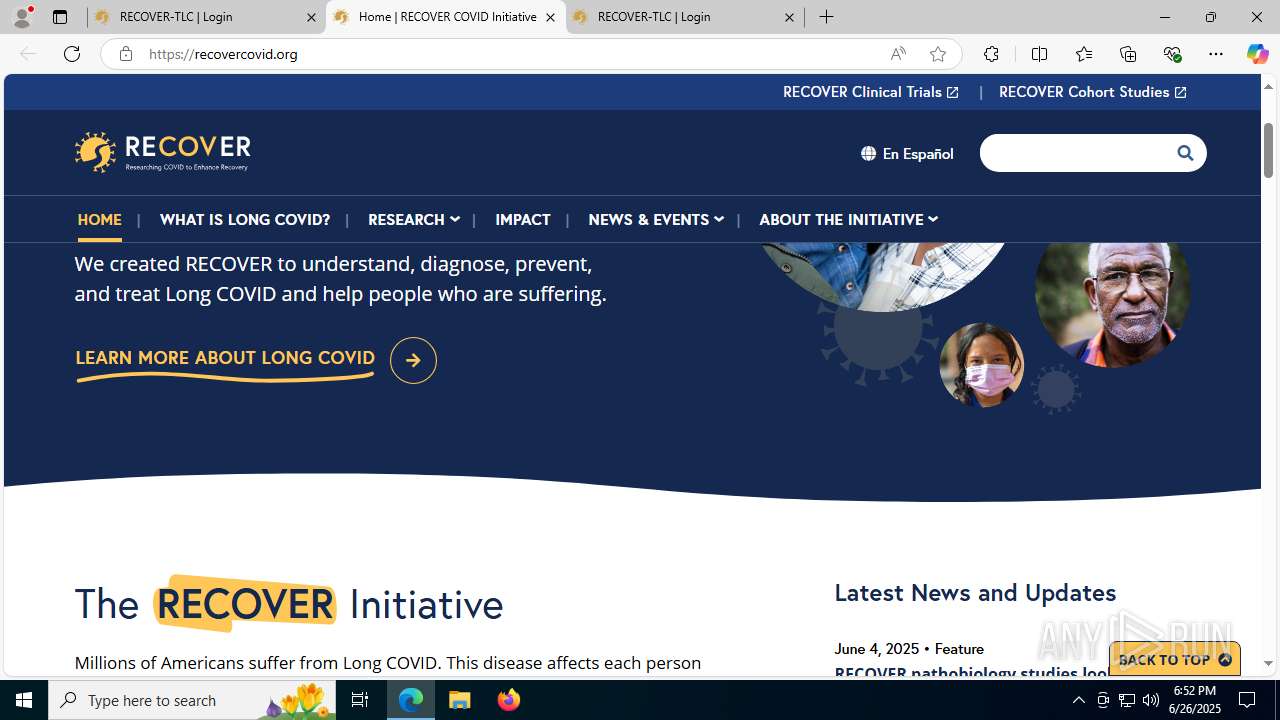
Task: Open the Favorites list
Action: click(x=1084, y=54)
